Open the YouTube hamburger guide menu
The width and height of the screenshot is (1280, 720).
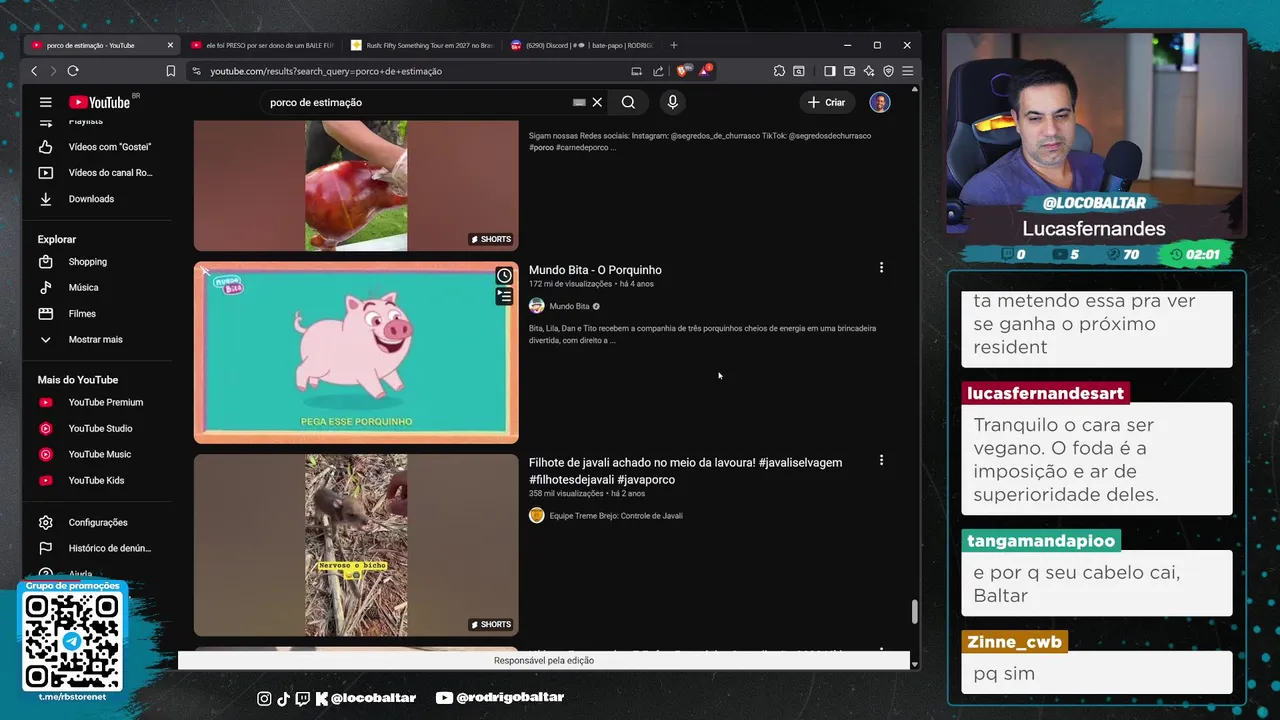(45, 102)
